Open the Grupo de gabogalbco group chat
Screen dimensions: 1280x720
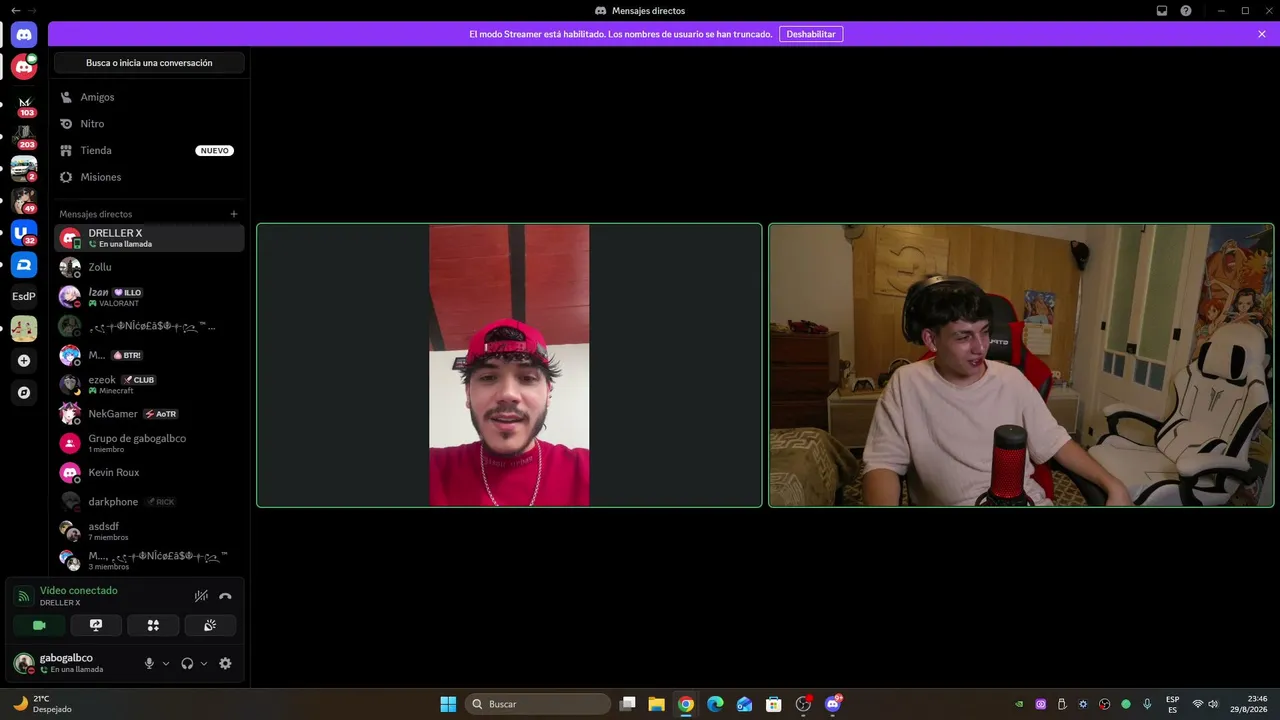click(x=149, y=443)
